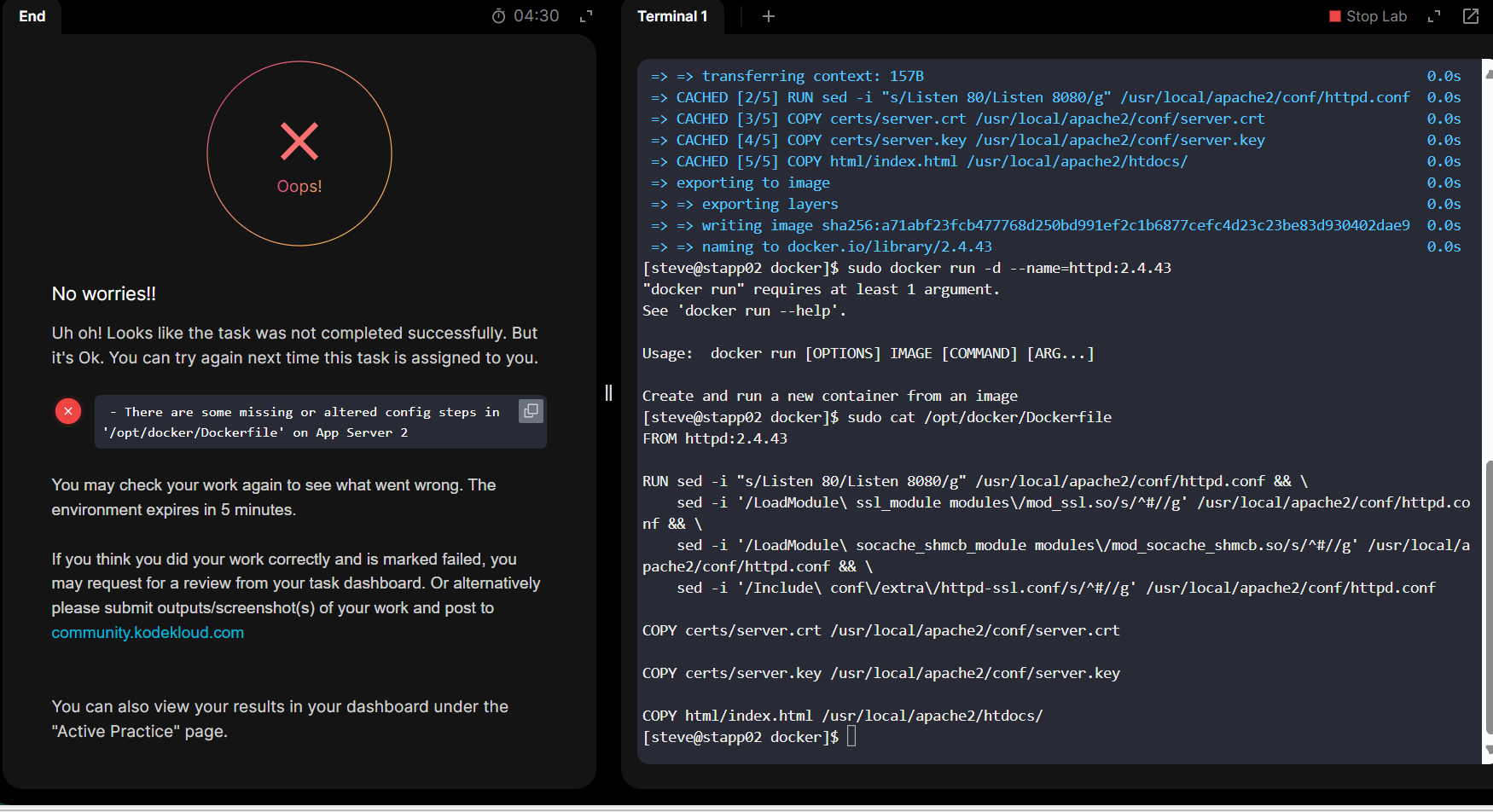Click the missing config steps error message
The image size is (1493, 812).
click(302, 422)
